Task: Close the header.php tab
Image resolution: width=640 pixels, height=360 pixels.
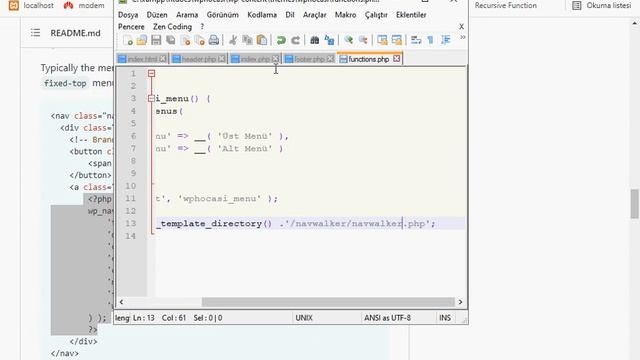Action: tap(222, 59)
